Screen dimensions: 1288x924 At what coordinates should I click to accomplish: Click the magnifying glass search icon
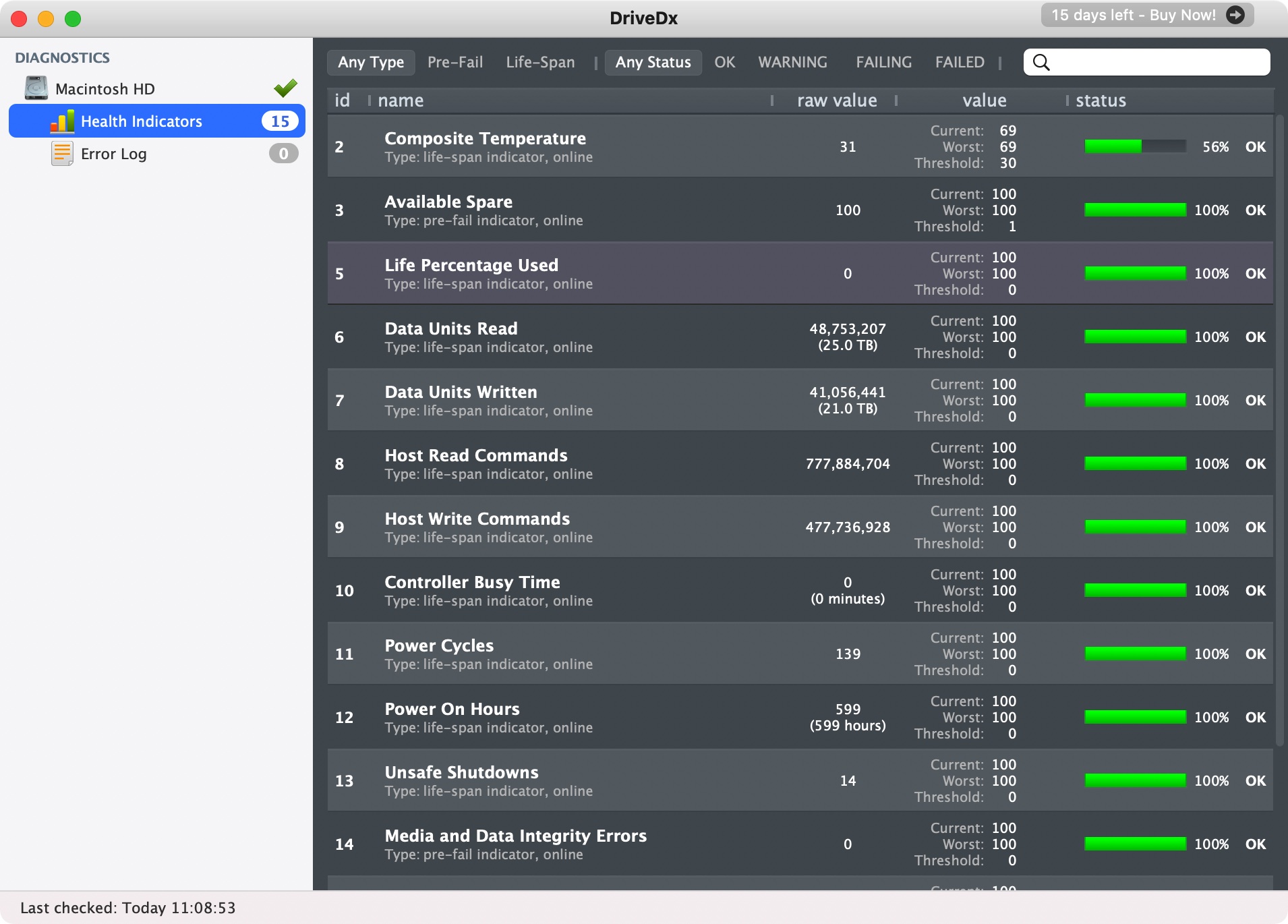pos(1041,62)
